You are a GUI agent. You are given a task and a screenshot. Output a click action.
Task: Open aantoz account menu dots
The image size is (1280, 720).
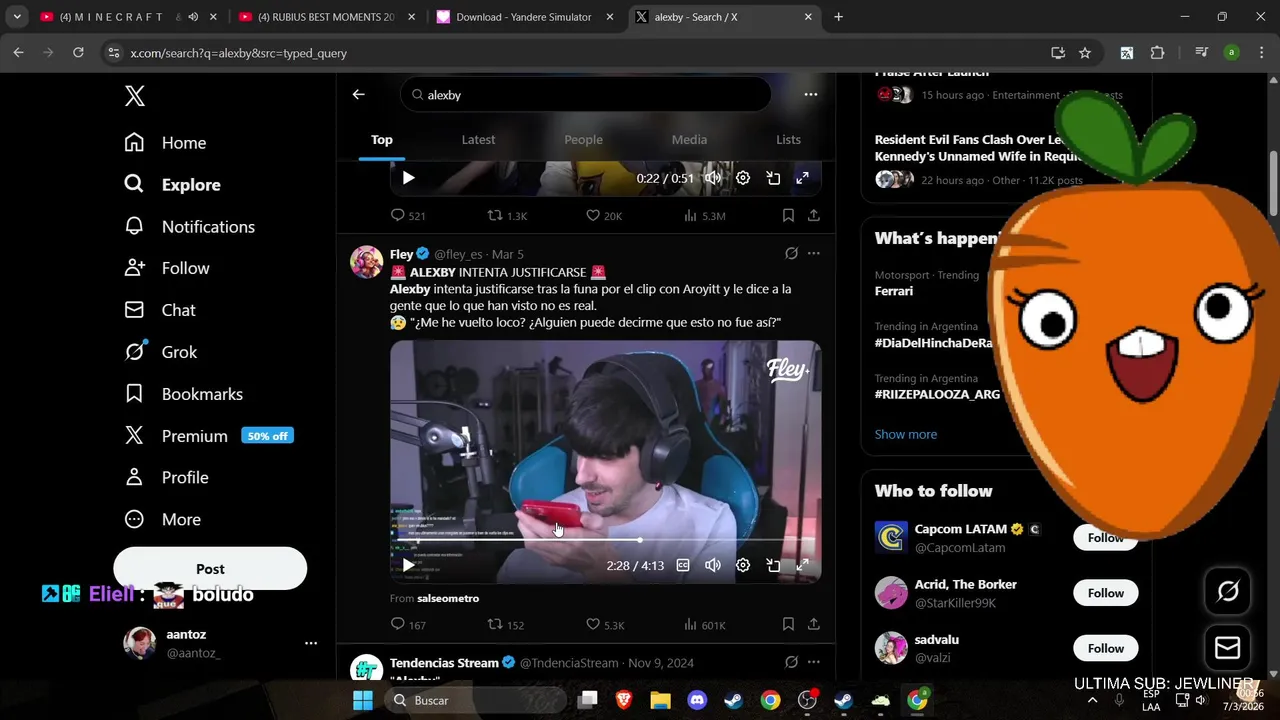311,643
